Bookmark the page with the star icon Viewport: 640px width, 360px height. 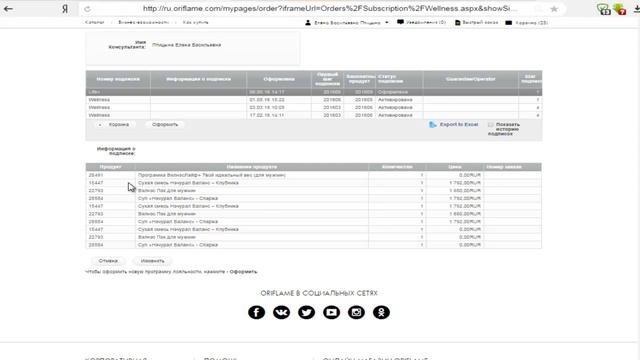point(554,9)
